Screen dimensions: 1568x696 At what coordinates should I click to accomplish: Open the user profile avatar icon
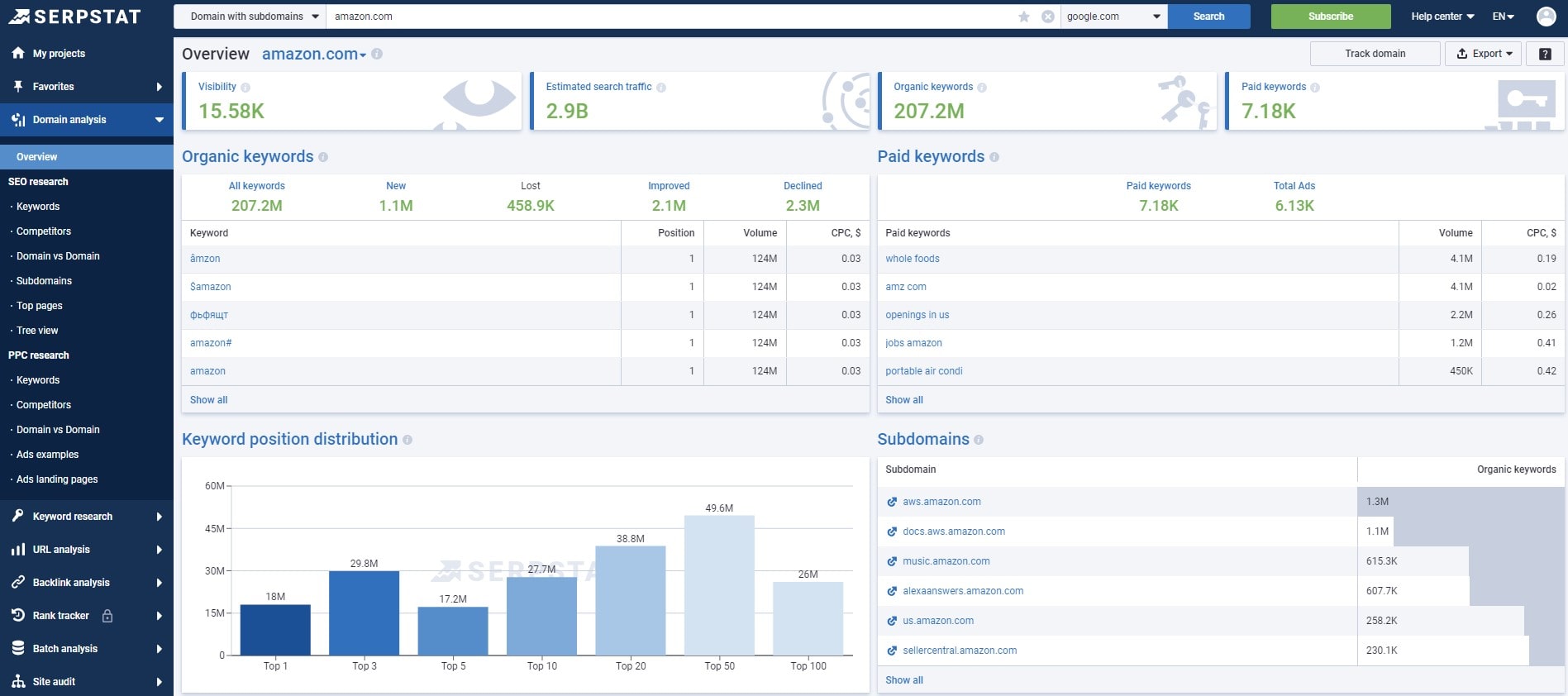click(1546, 17)
